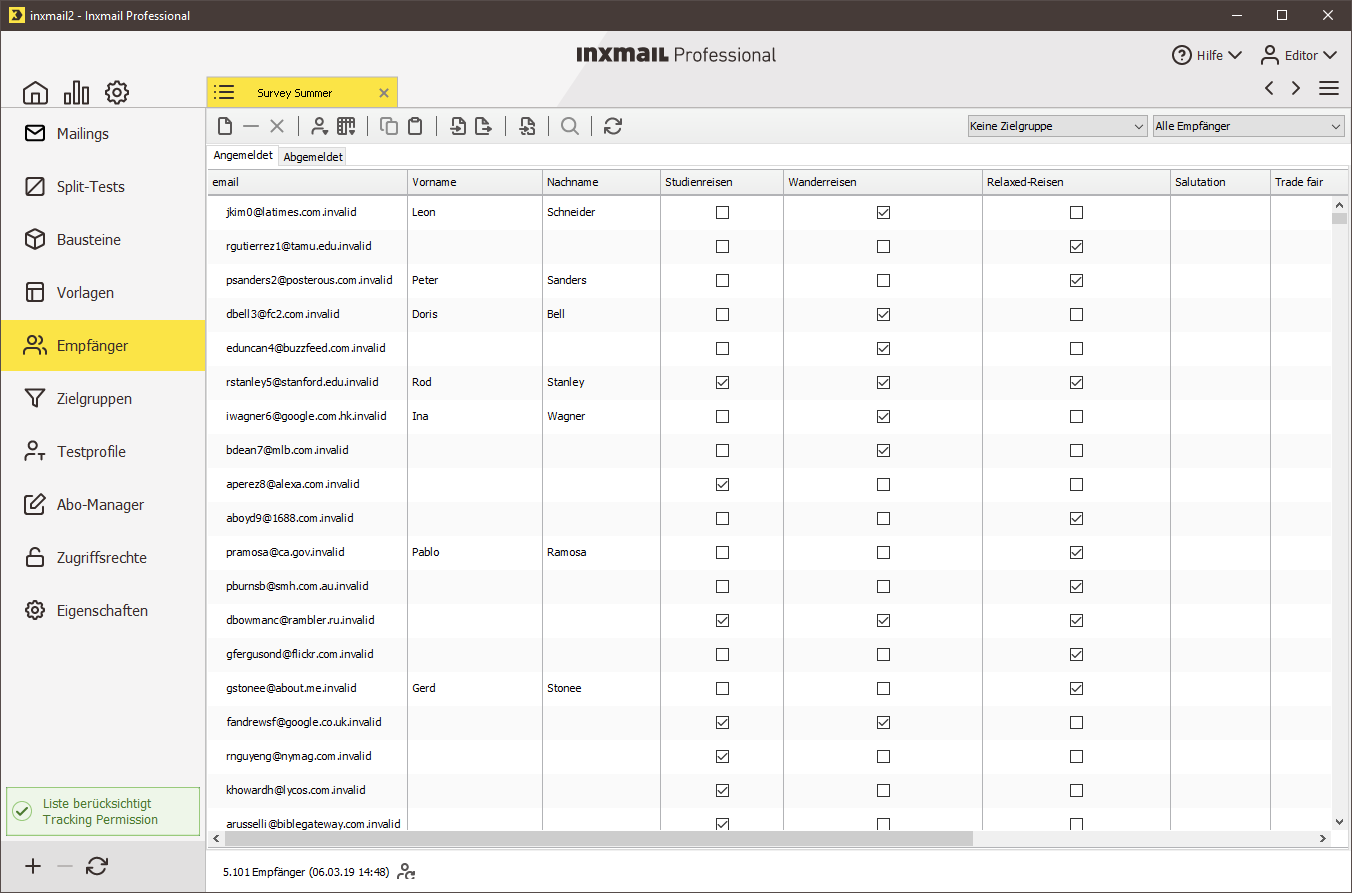Click vertical scrollbar down arrow
1352x893 pixels.
tap(1340, 822)
